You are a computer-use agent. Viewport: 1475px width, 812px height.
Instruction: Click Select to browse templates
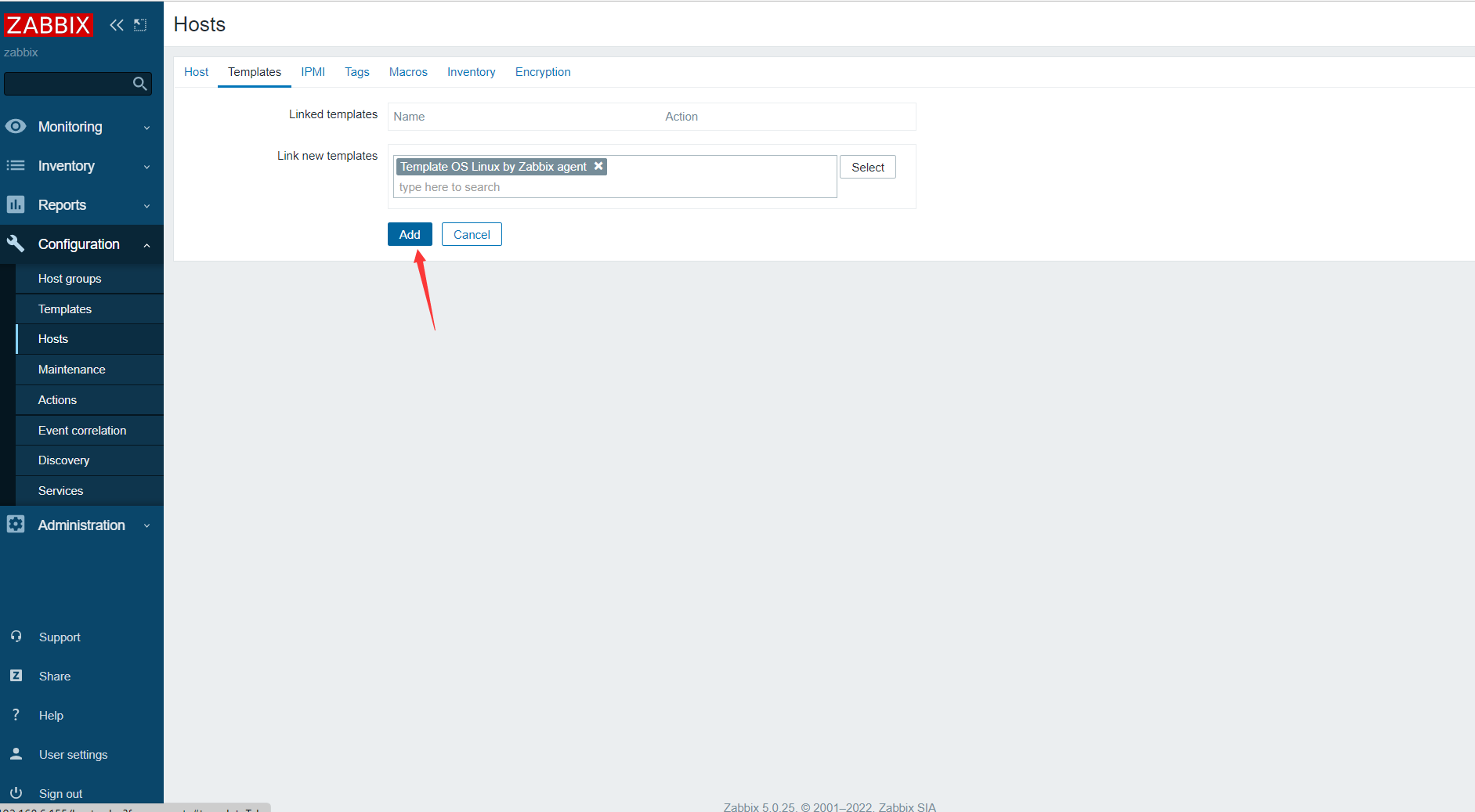click(x=868, y=167)
